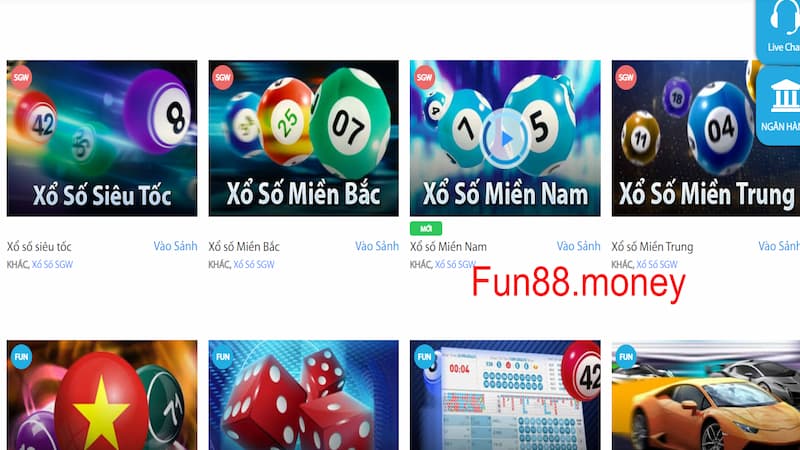Click the green MỚI badge

[x=426, y=229]
